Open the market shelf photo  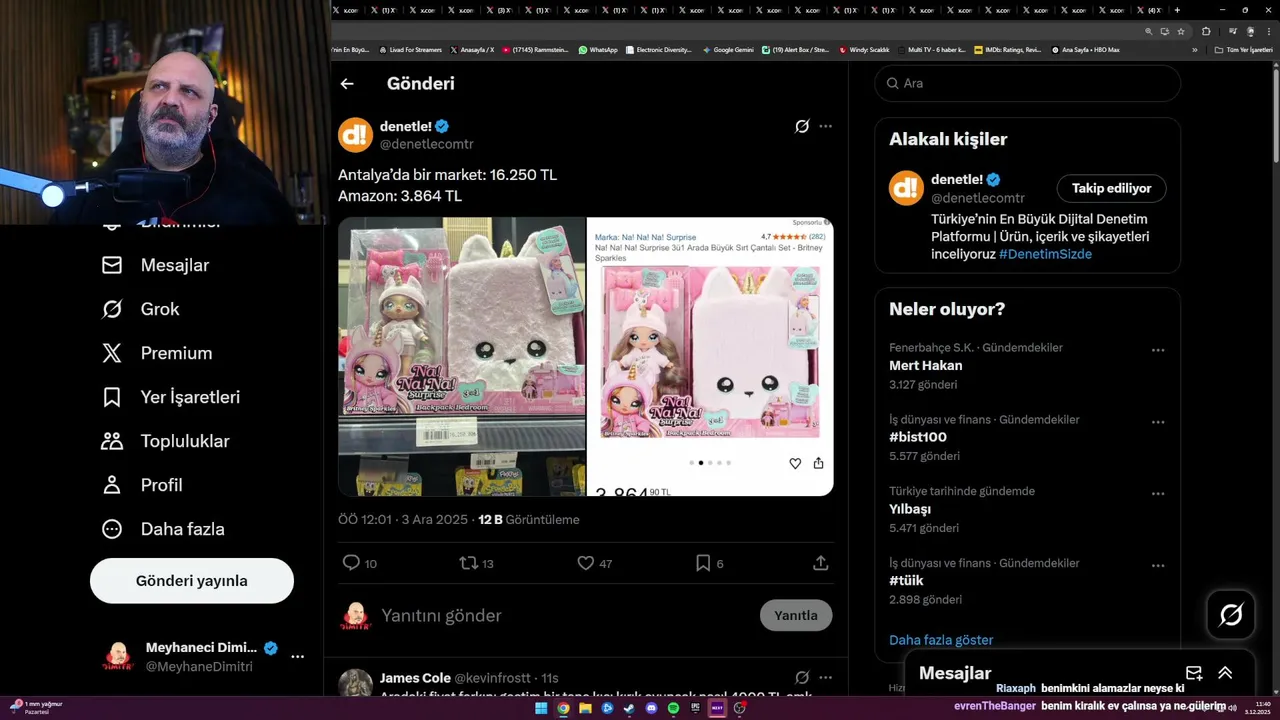[x=462, y=357]
